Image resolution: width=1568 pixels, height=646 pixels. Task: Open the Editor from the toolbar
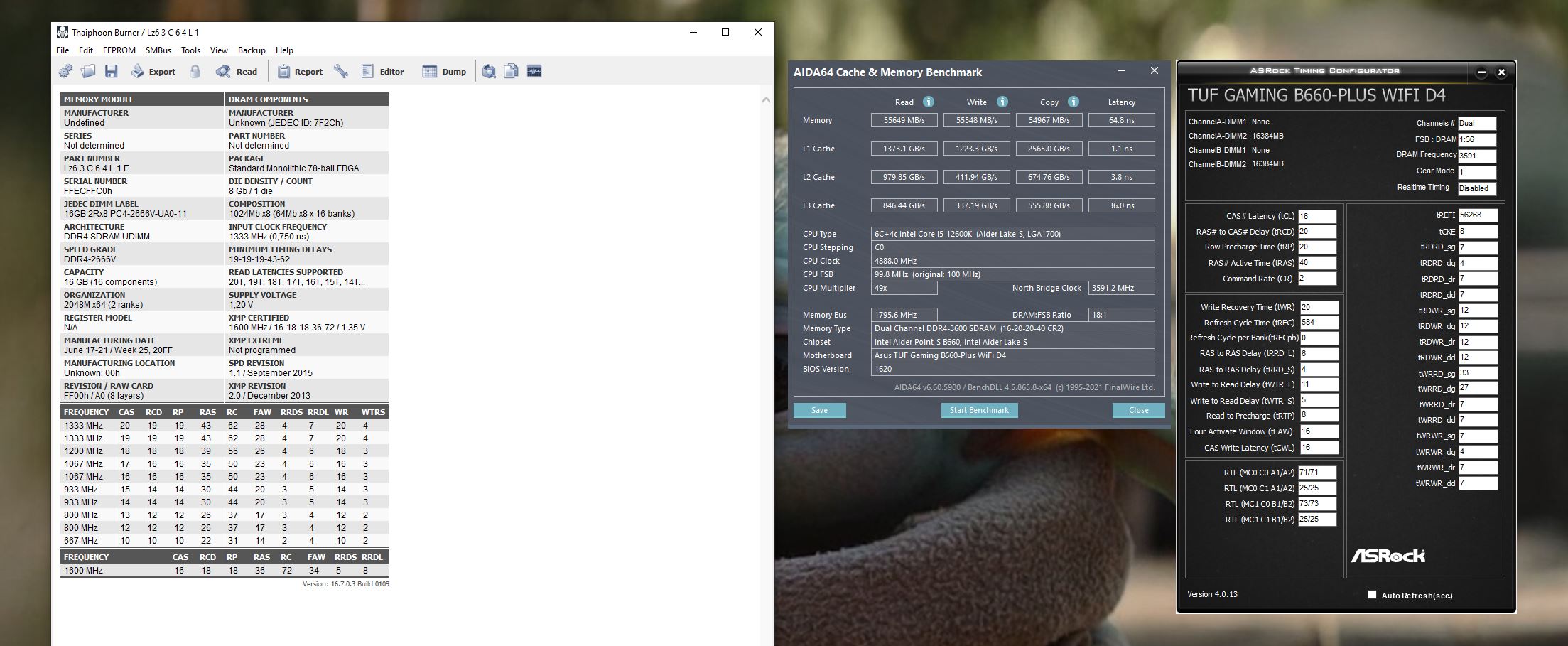[383, 71]
